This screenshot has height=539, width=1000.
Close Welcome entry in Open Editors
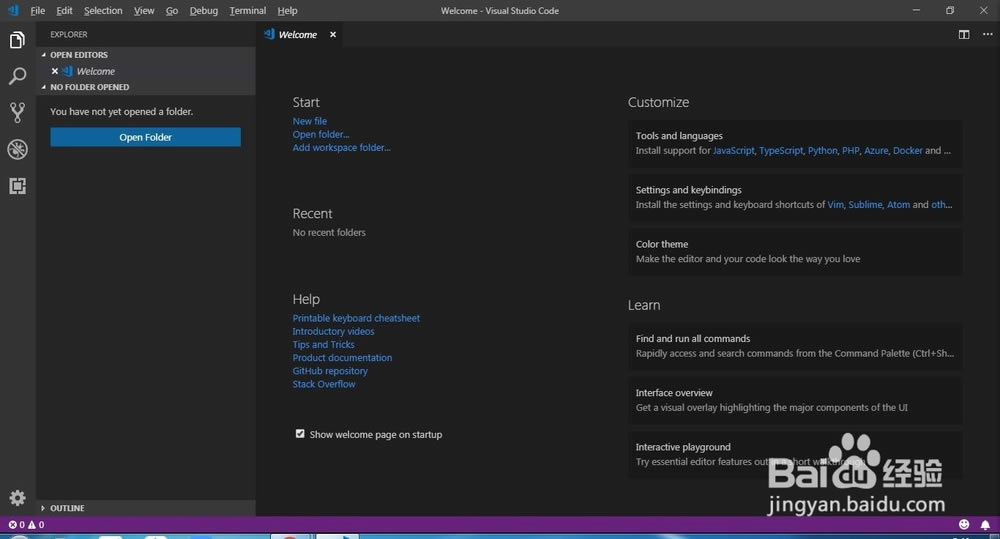pyautogui.click(x=55, y=71)
